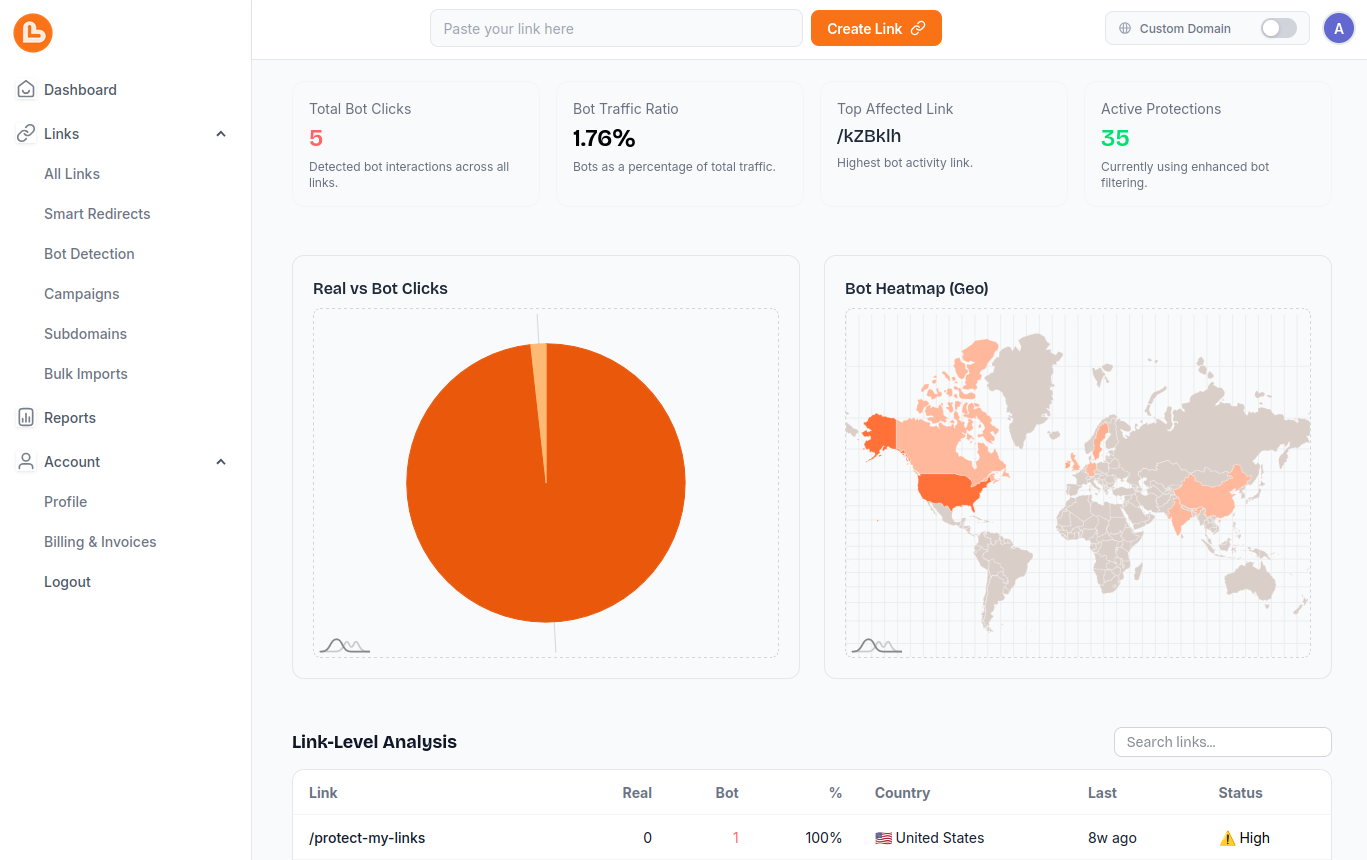Click Logout in sidebar
Screen dimensions: 1367x860
click(67, 582)
